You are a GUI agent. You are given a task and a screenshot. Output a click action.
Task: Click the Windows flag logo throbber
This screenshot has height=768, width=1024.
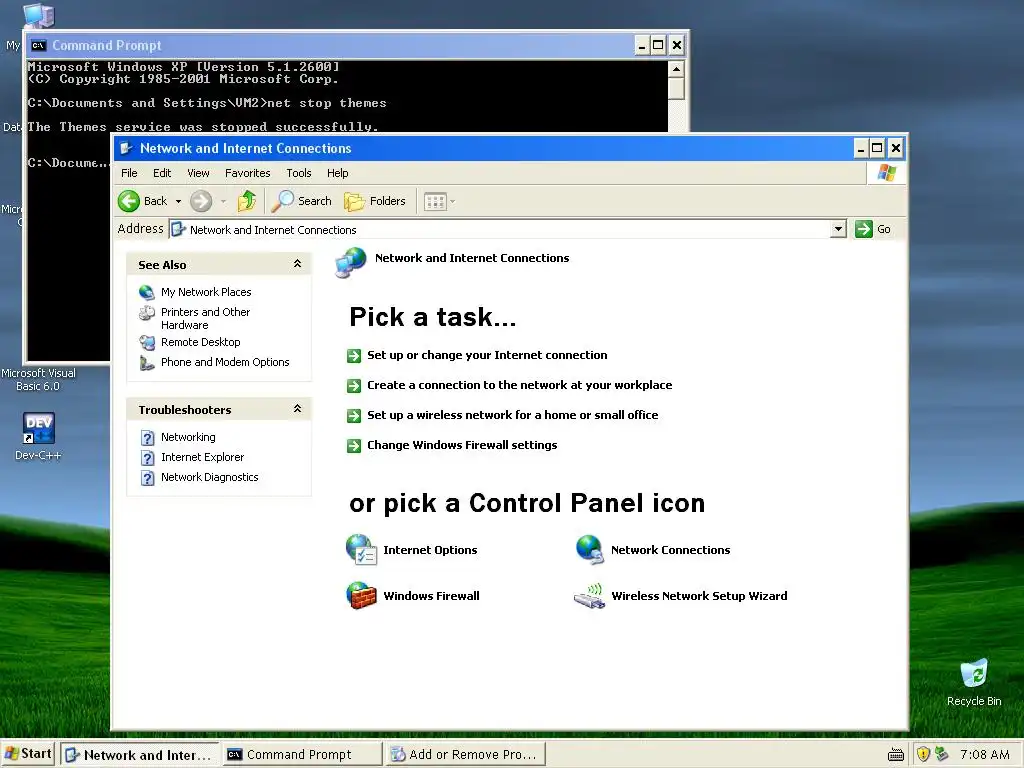pos(886,173)
